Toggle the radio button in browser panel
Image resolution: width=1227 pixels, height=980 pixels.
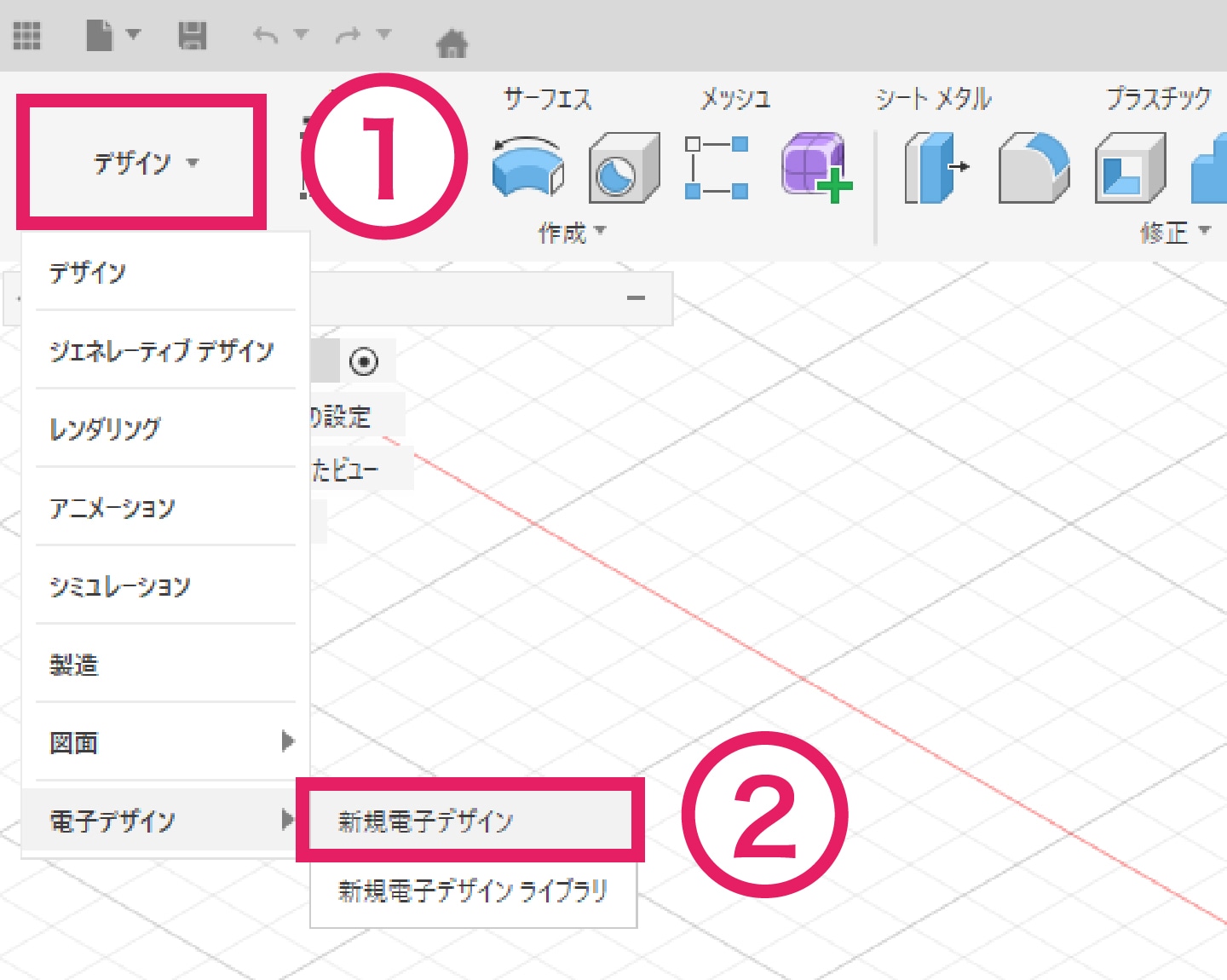point(364,361)
